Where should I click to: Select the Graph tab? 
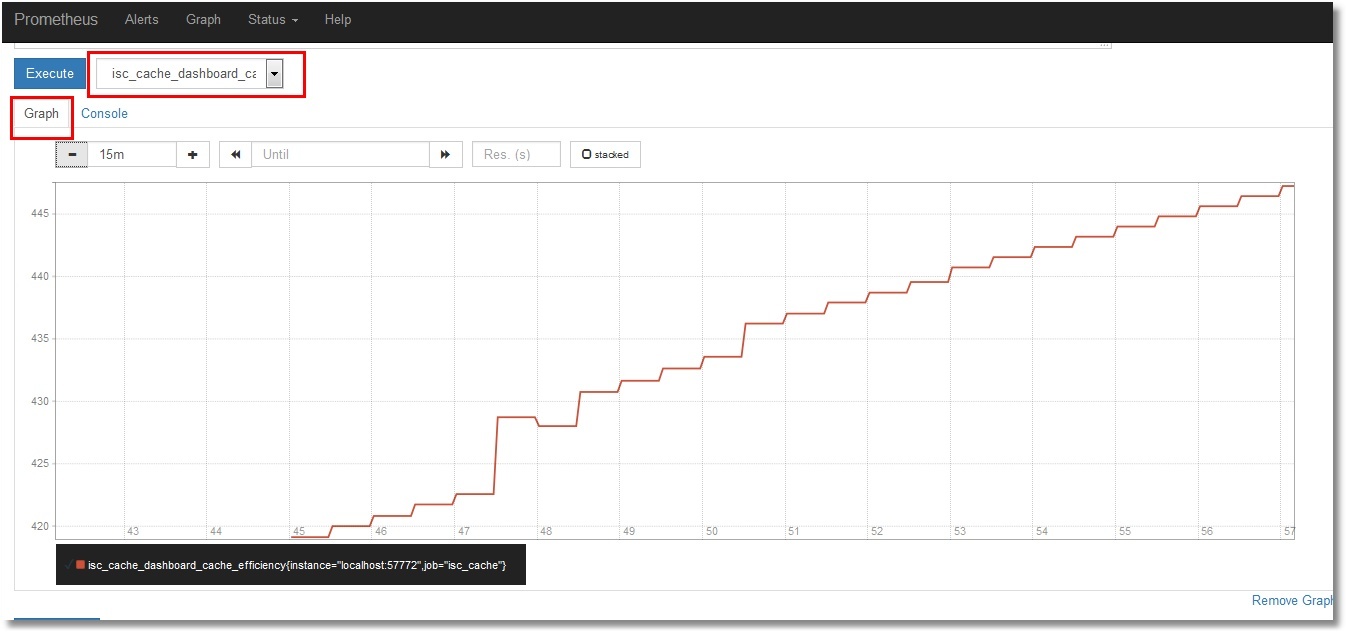[42, 114]
